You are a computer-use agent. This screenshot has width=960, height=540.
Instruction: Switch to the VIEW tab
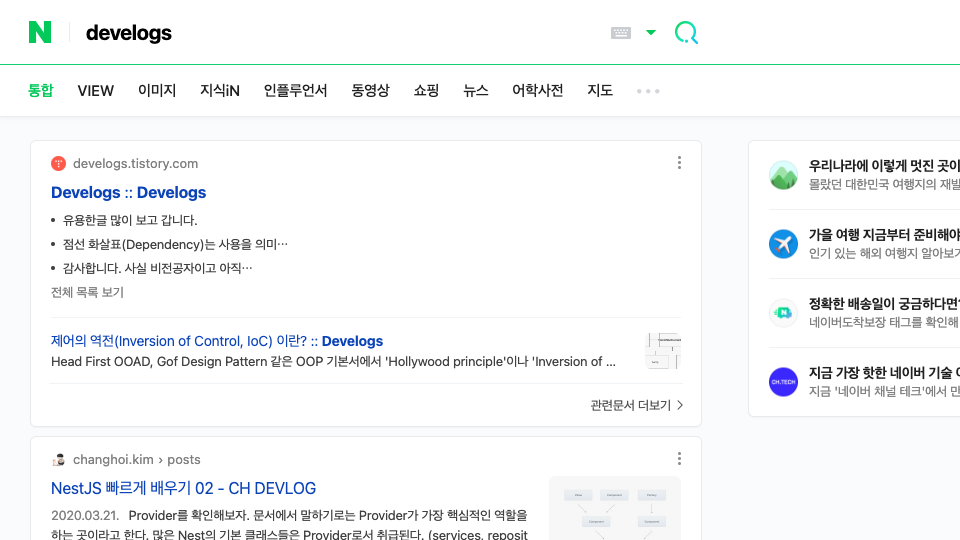96,91
